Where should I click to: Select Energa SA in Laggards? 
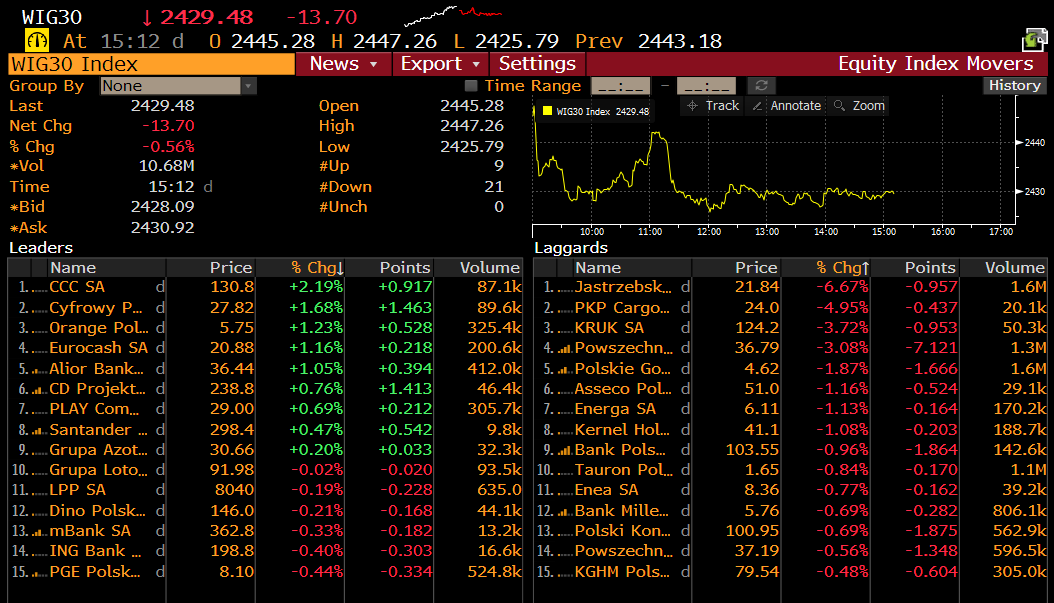790,409
